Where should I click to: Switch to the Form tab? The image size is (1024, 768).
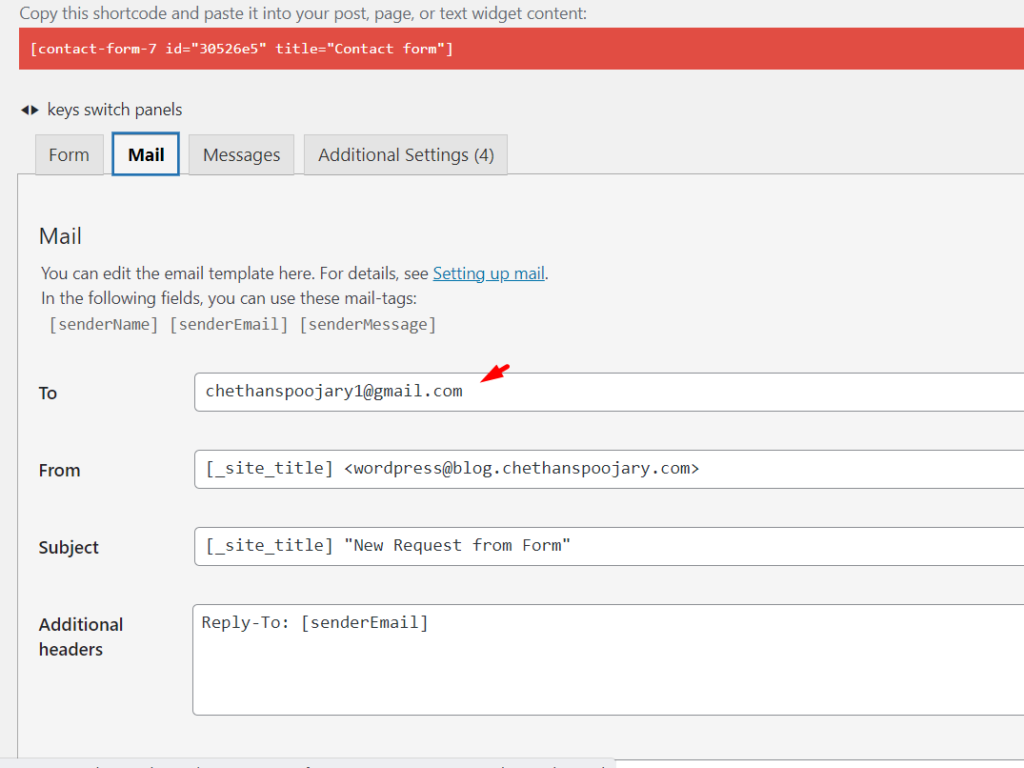69,155
